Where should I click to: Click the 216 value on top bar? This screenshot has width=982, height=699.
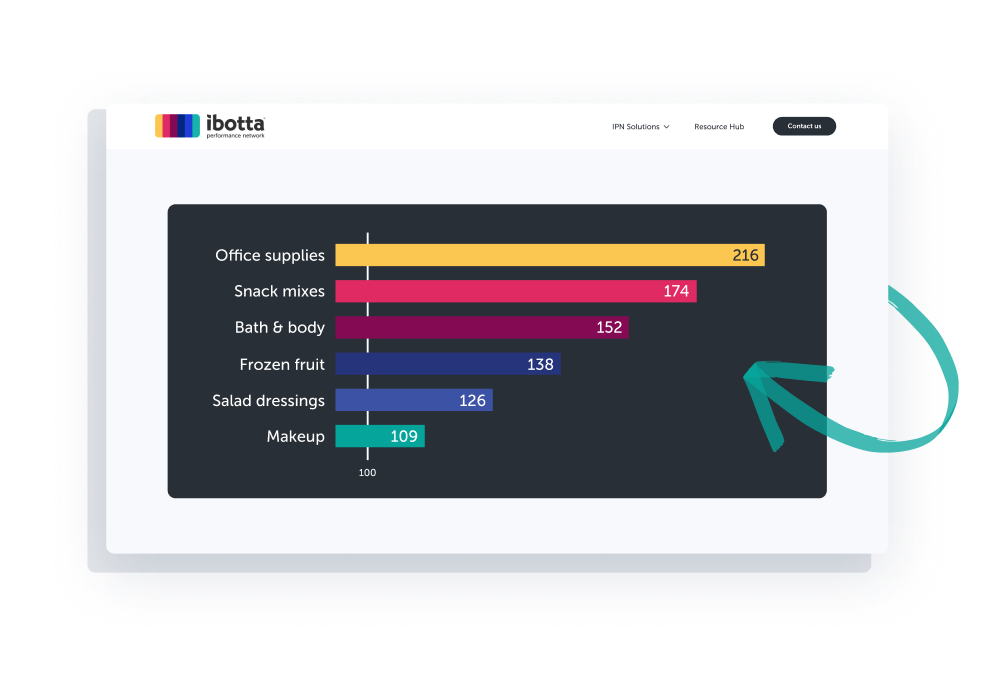click(745, 255)
